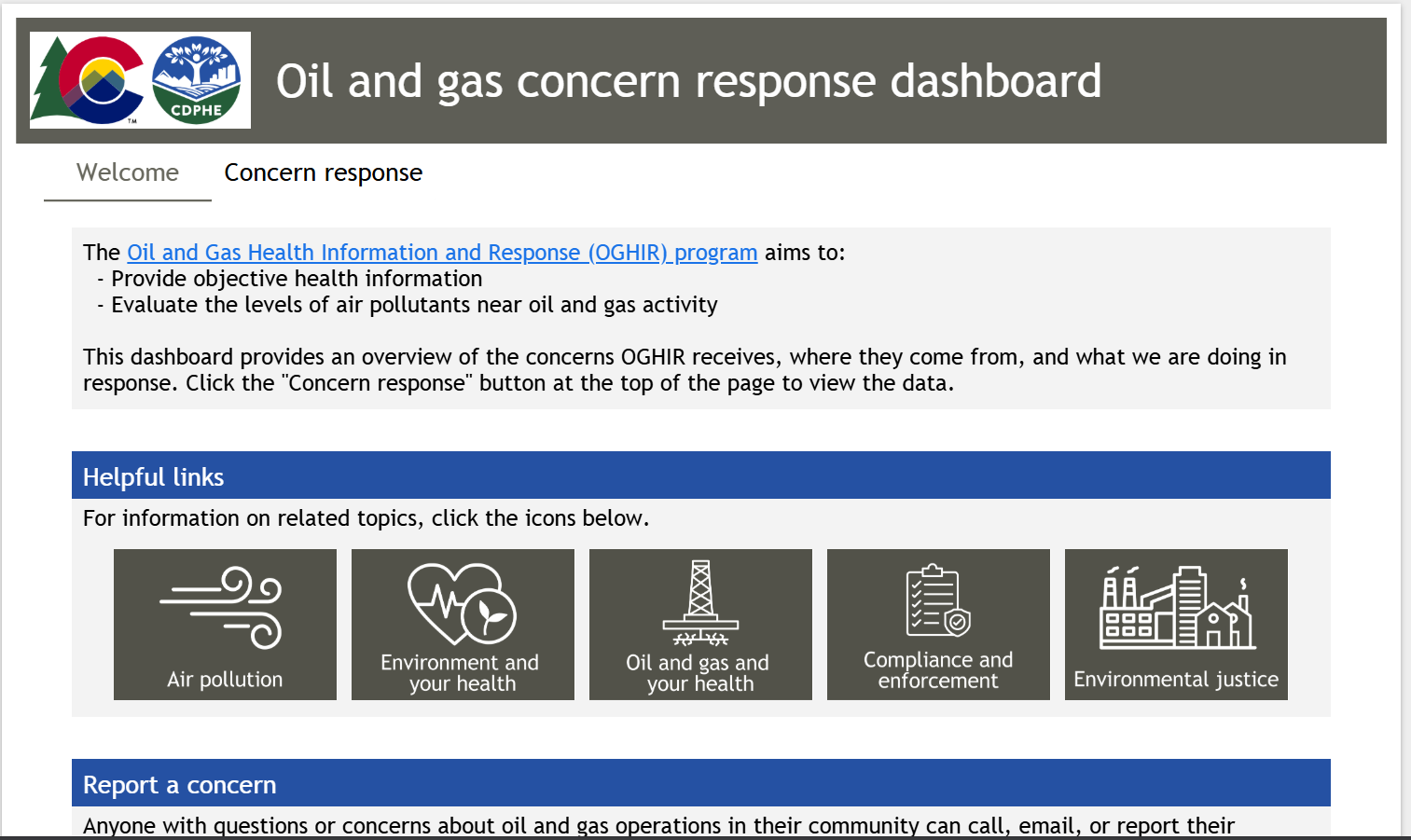The image size is (1411, 840).
Task: Open the OGHIR program hyperlink
Action: [x=442, y=252]
